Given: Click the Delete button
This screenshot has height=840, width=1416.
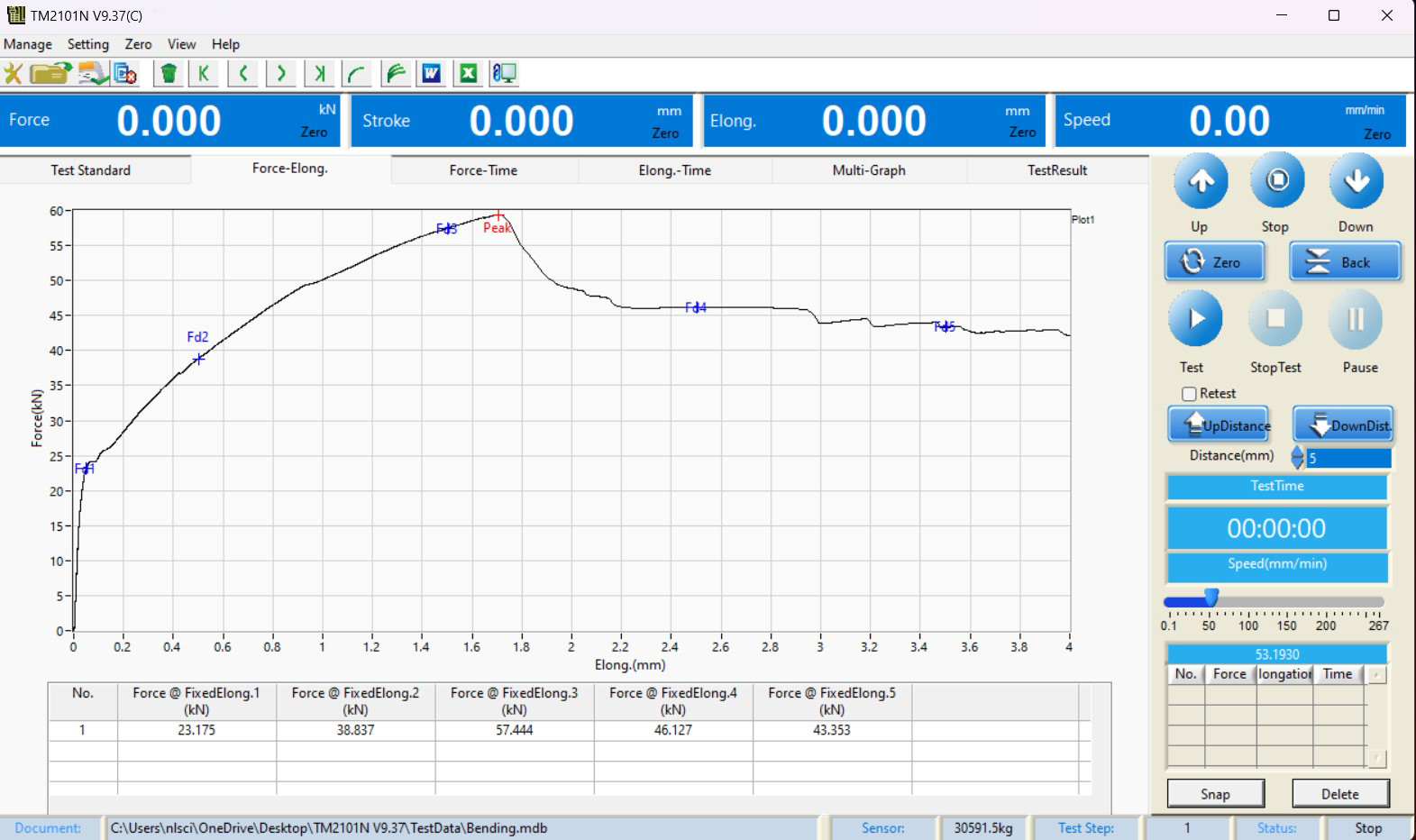Looking at the screenshot, I should (x=1339, y=794).
